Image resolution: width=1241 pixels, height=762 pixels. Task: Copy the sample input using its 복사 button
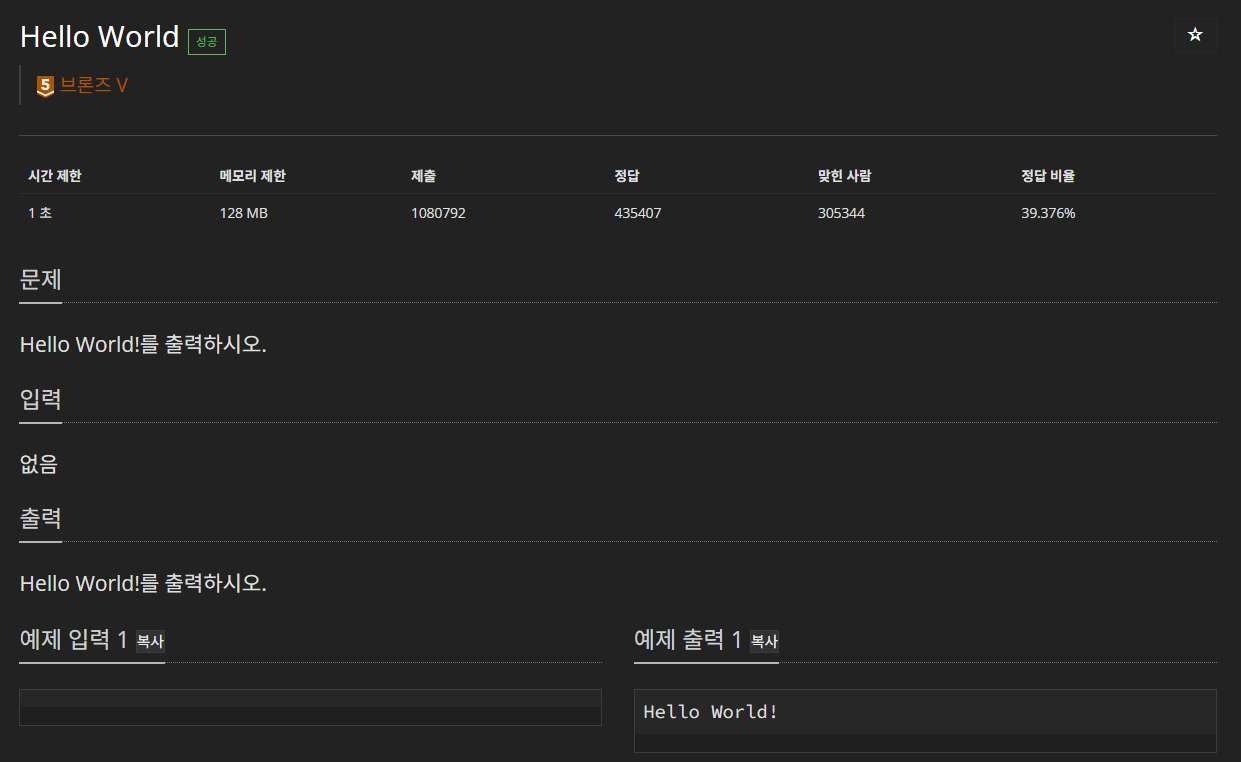tap(150, 643)
